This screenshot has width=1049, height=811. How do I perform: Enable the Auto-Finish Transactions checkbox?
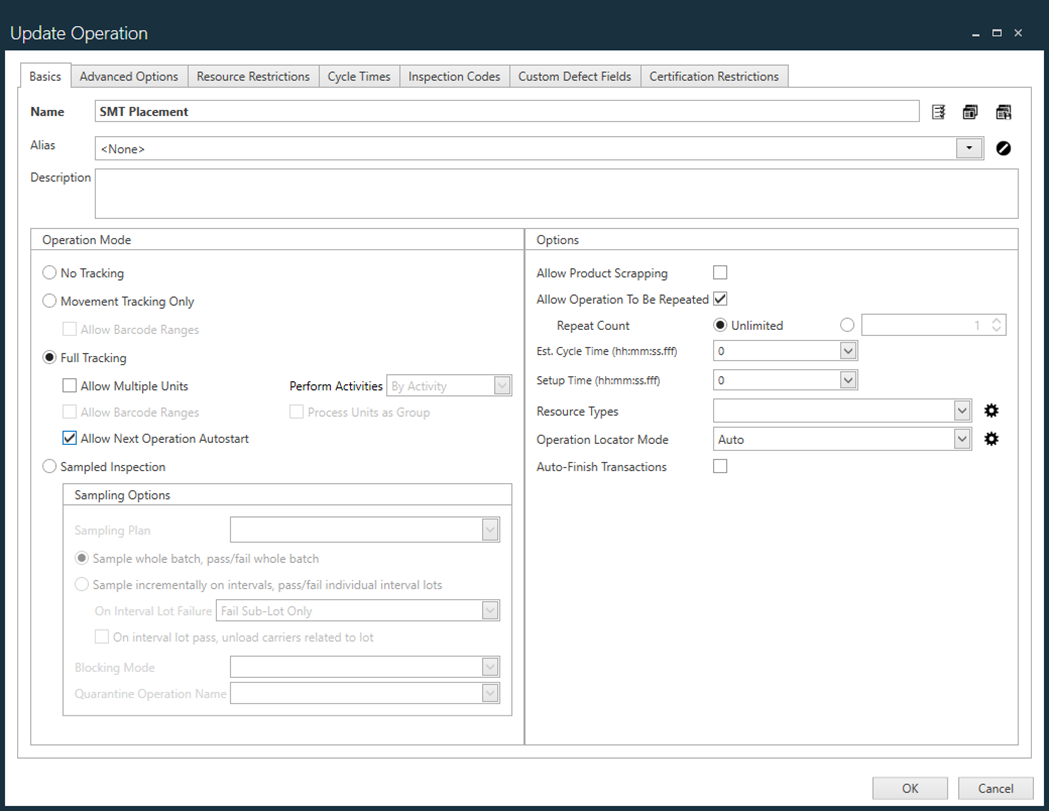coord(720,465)
